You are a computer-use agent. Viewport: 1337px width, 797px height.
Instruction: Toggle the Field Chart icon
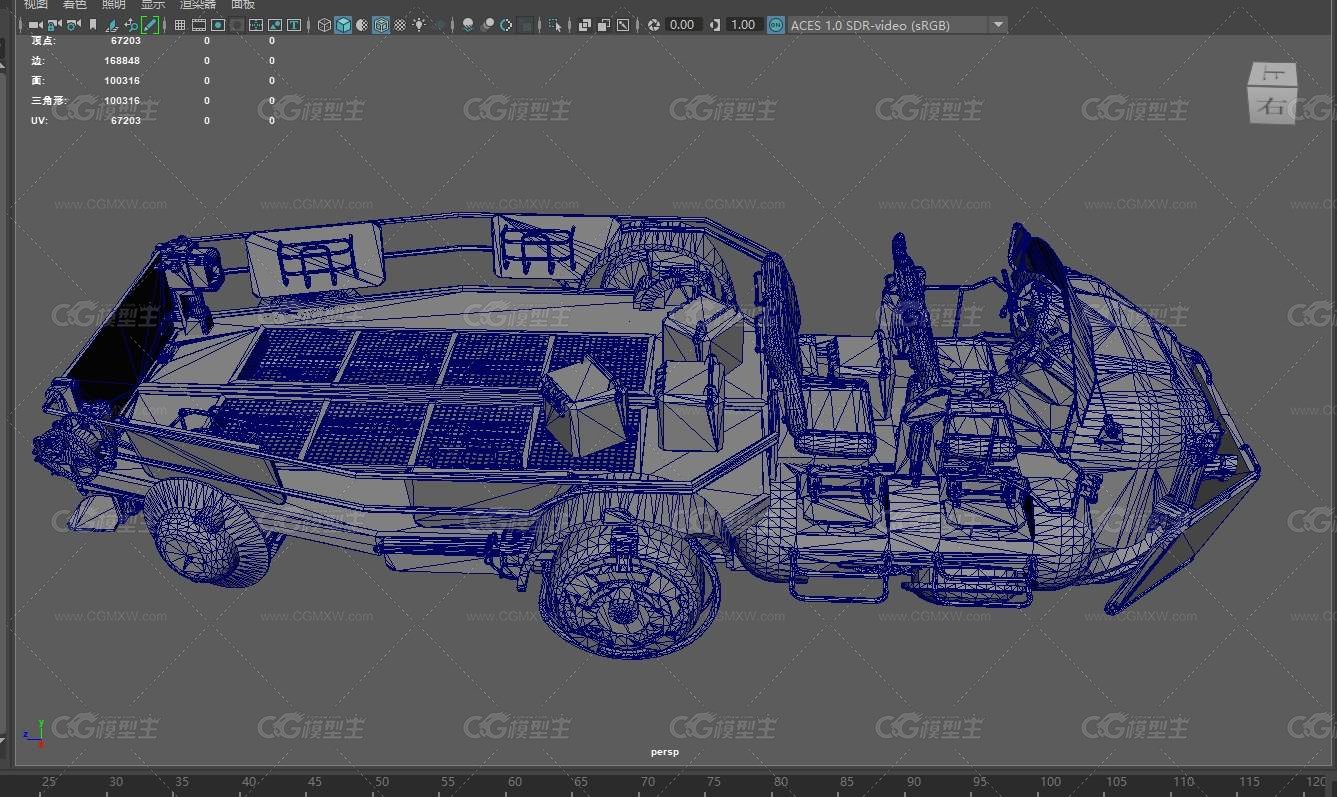[x=256, y=25]
